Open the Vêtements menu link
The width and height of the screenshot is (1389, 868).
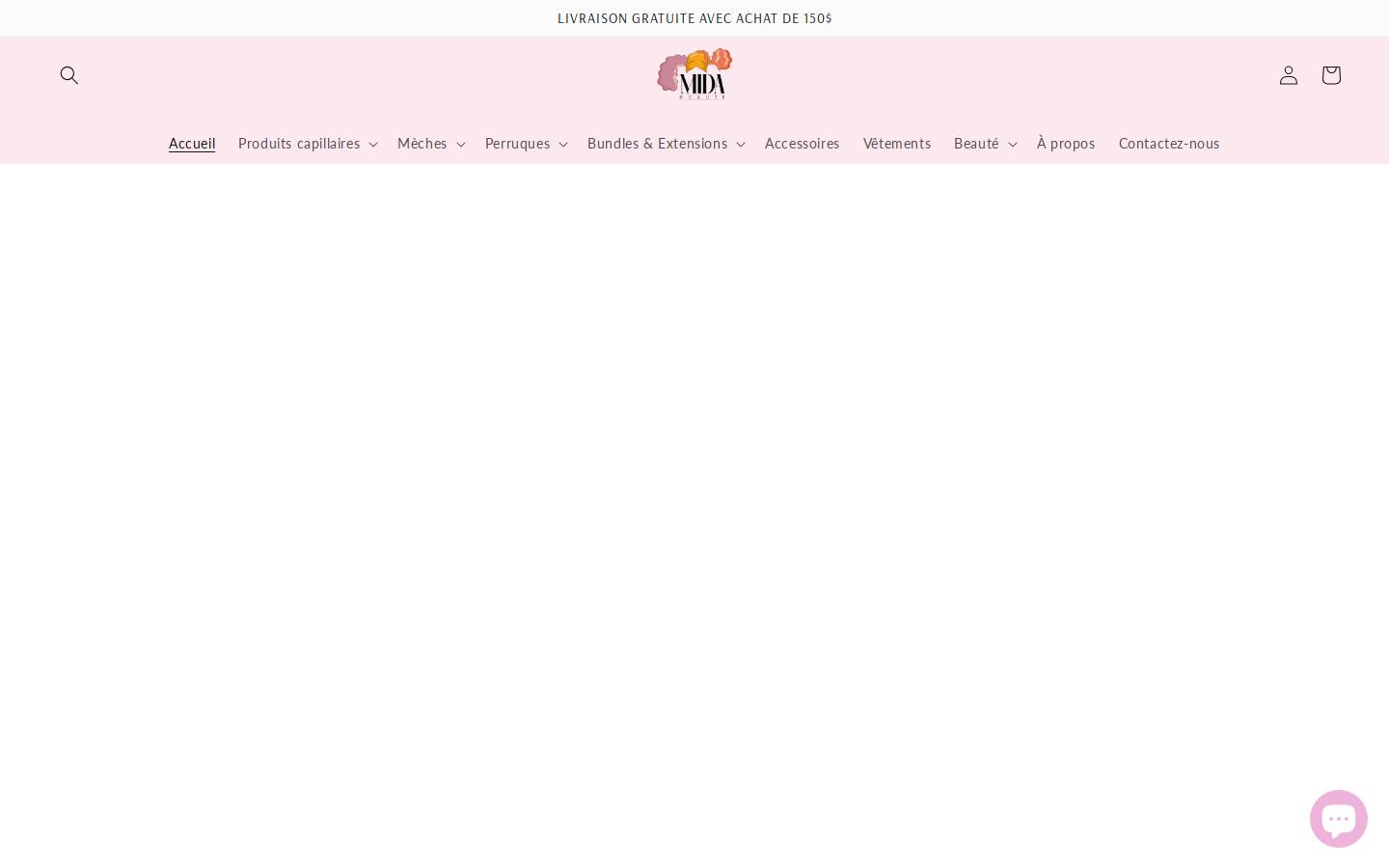coord(897,144)
